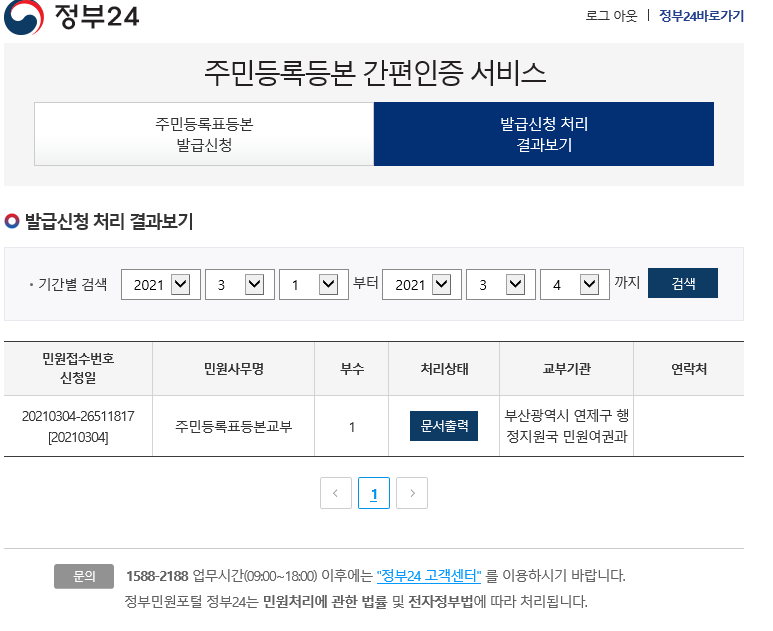This screenshot has width=773, height=631.
Task: Click the 부수 value 1 cell
Action: coord(352,427)
